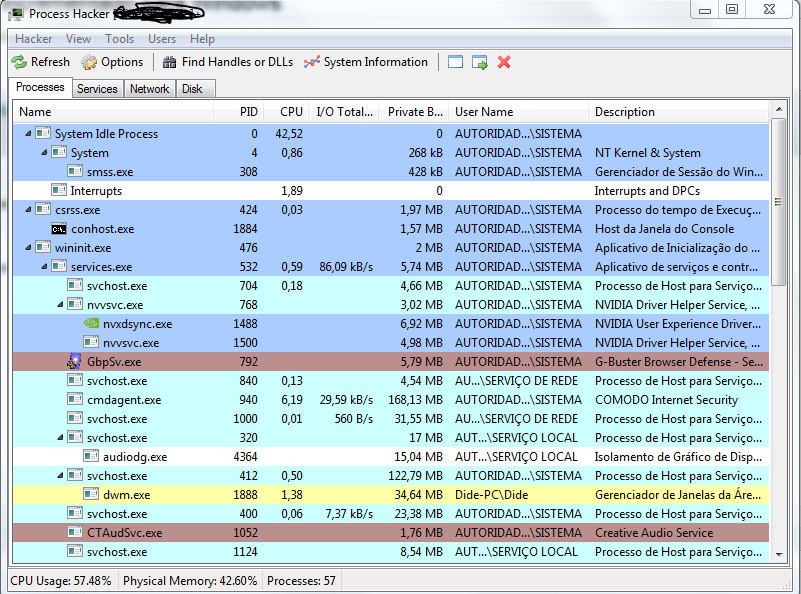Screen dimensions: 801x594
Task: Click the smss.exe process icon
Action: [75, 171]
